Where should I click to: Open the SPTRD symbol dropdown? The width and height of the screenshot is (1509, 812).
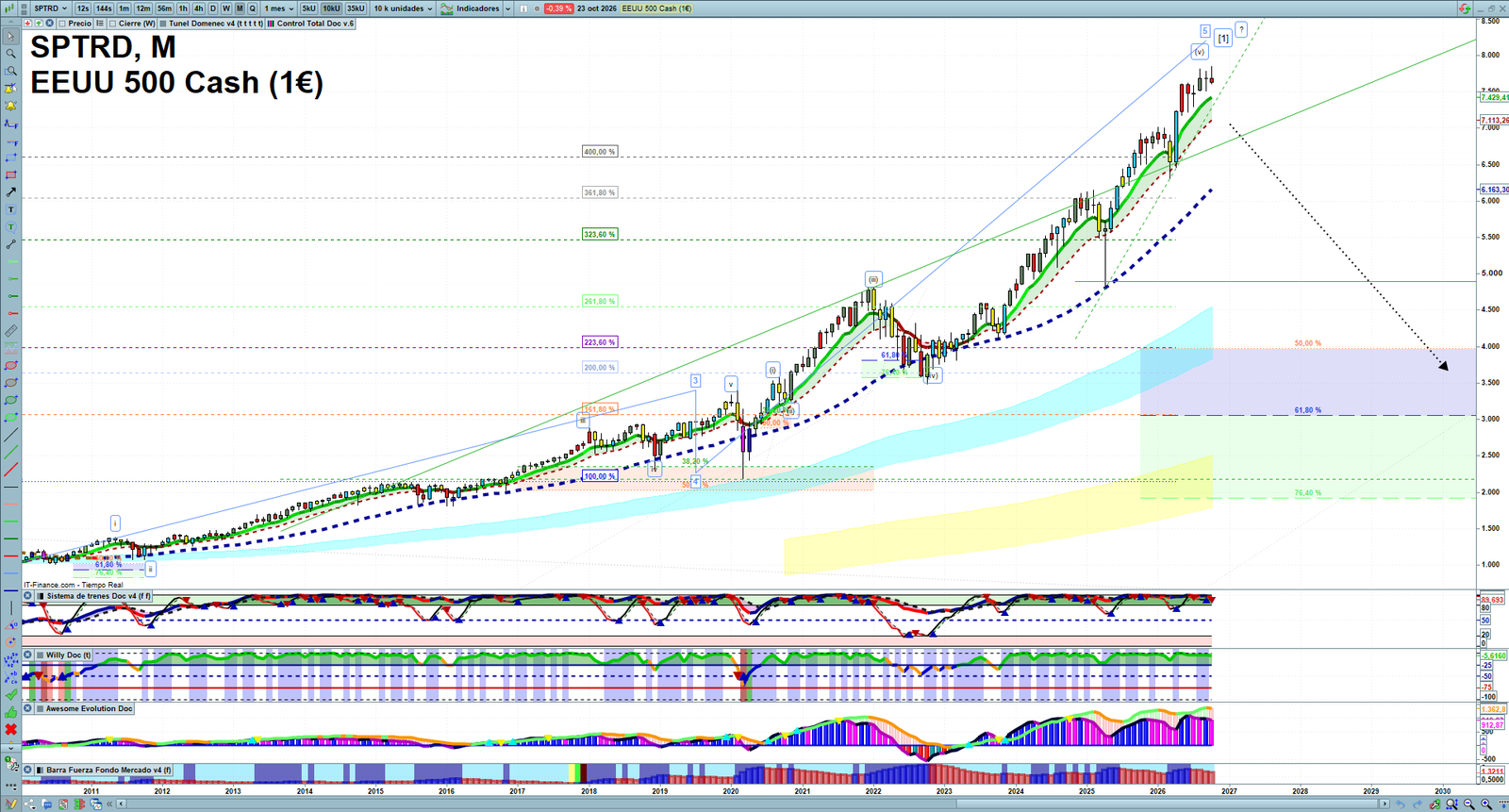click(x=50, y=8)
